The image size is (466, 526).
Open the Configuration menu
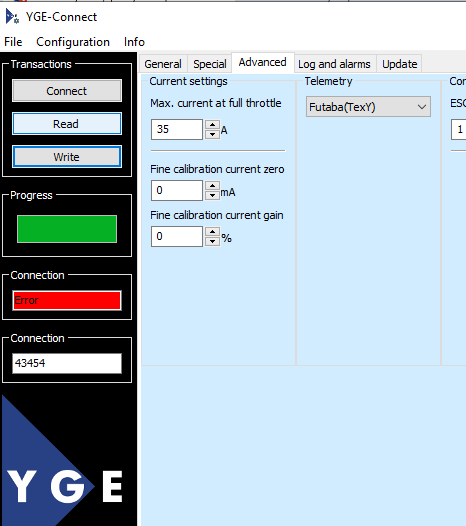pos(73,42)
